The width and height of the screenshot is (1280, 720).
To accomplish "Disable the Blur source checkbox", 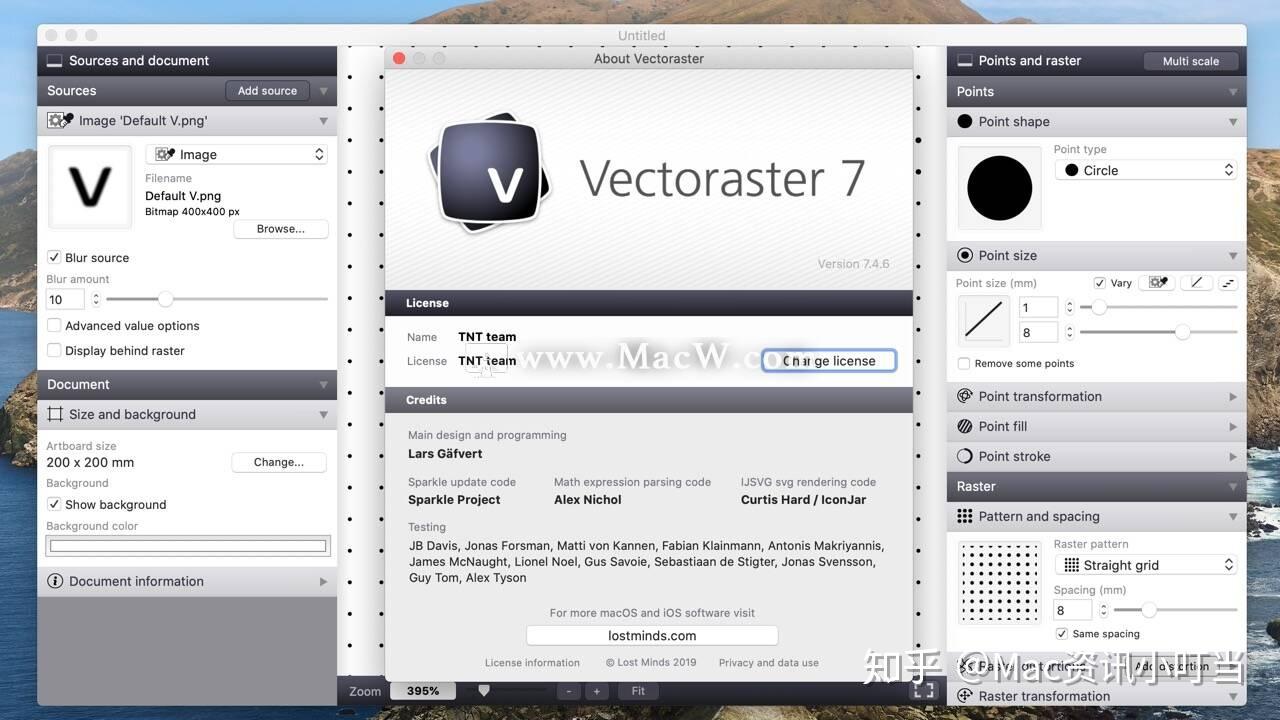I will (x=53, y=257).
